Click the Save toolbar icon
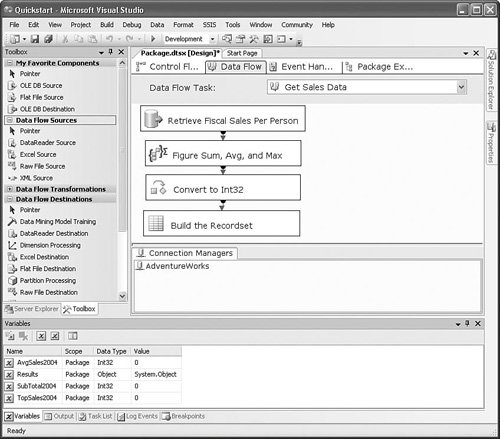Screen dimensions: 500x439 tap(35, 39)
